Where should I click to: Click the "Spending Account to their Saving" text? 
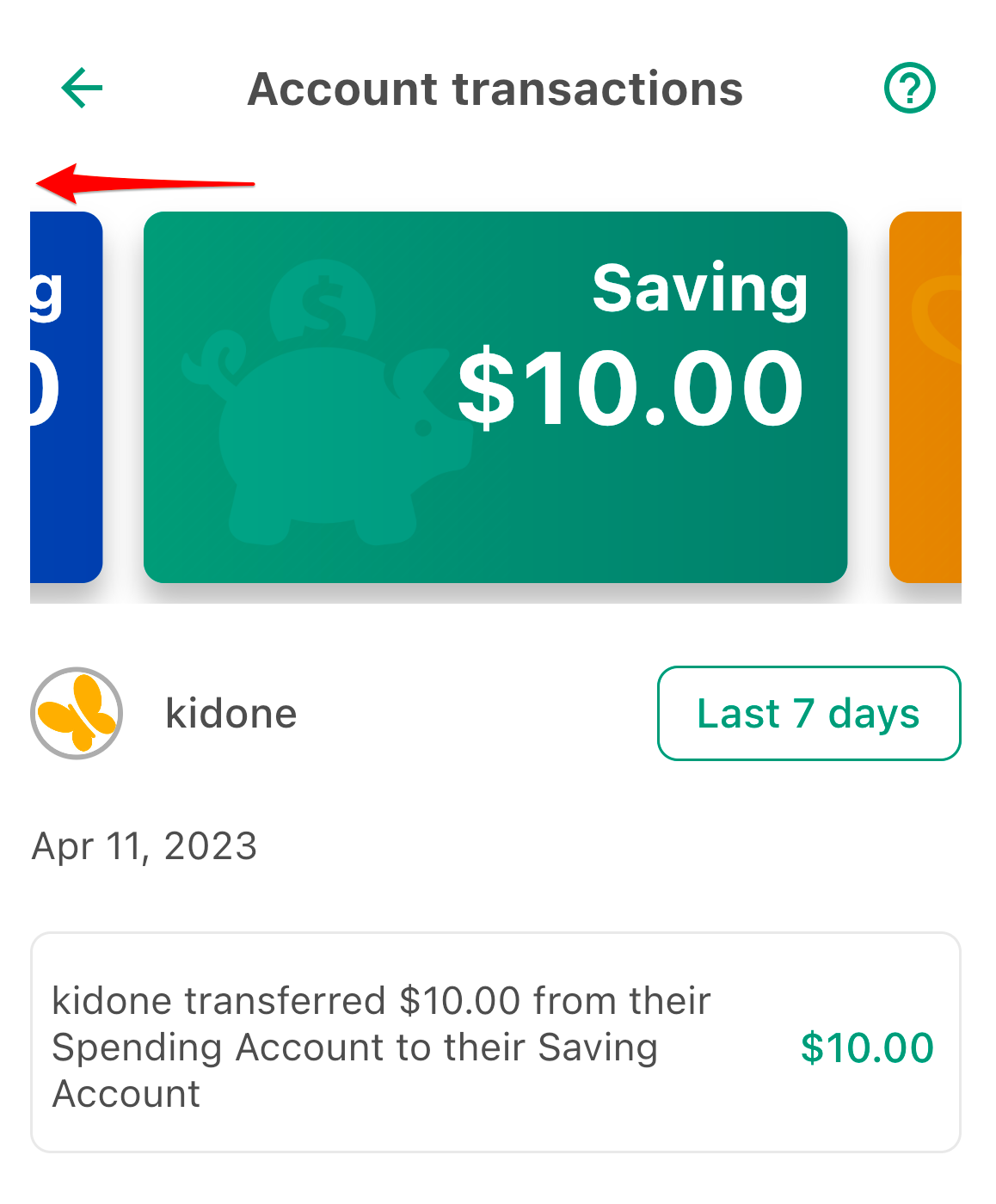pos(354,1047)
